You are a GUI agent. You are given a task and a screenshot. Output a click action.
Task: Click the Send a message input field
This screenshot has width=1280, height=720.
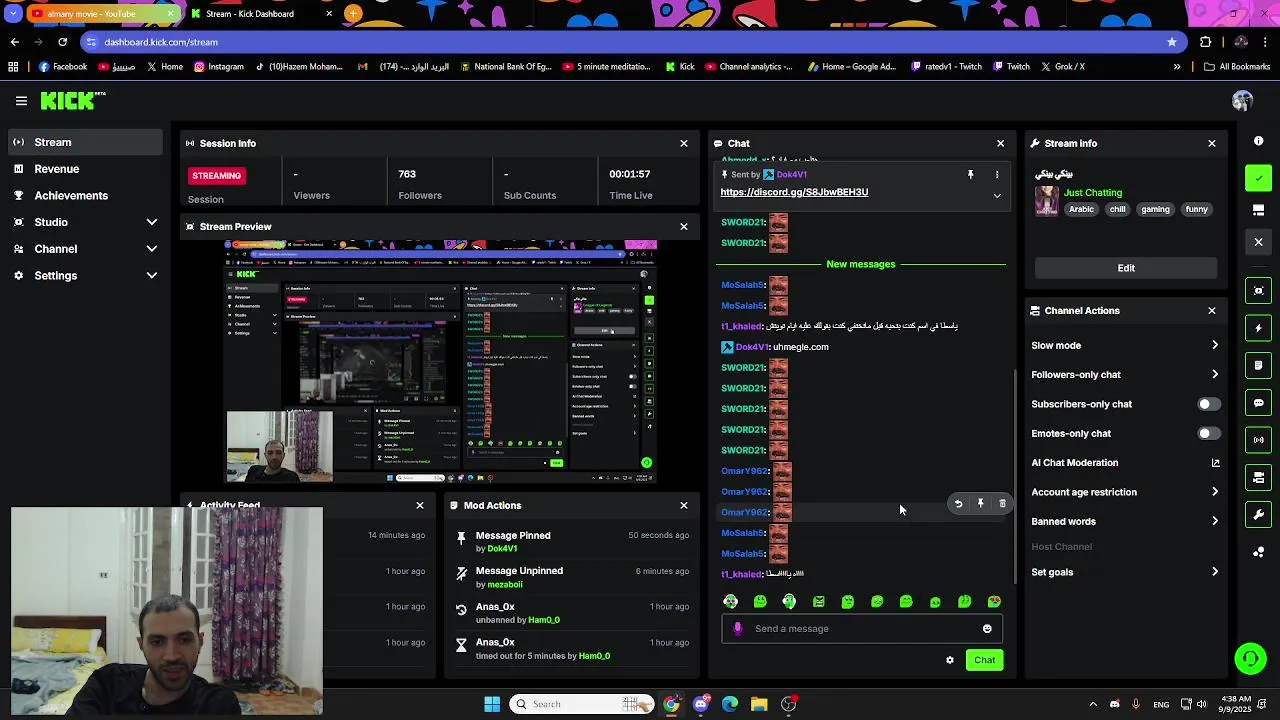tap(862, 629)
